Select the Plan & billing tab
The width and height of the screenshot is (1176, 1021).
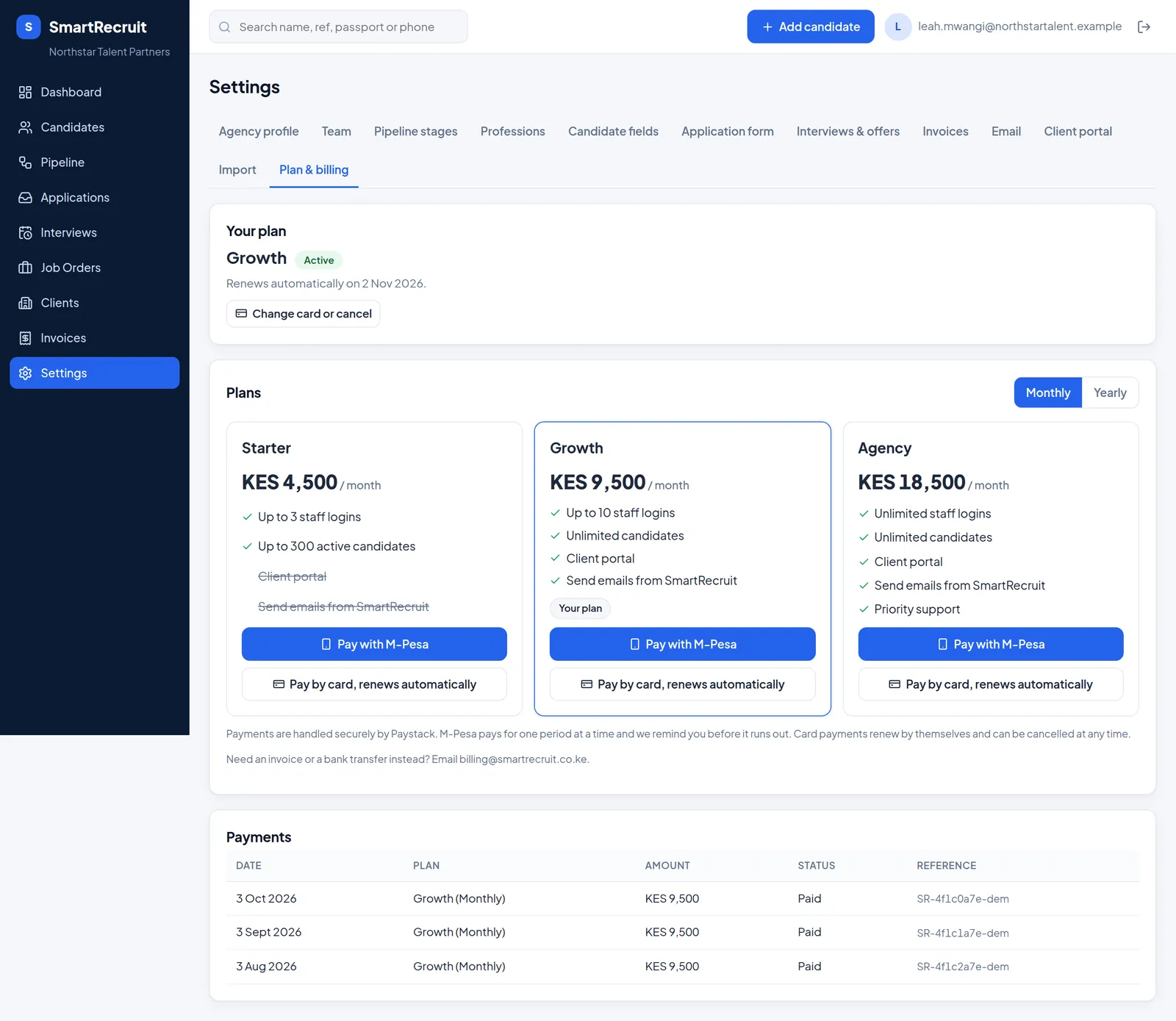(314, 170)
